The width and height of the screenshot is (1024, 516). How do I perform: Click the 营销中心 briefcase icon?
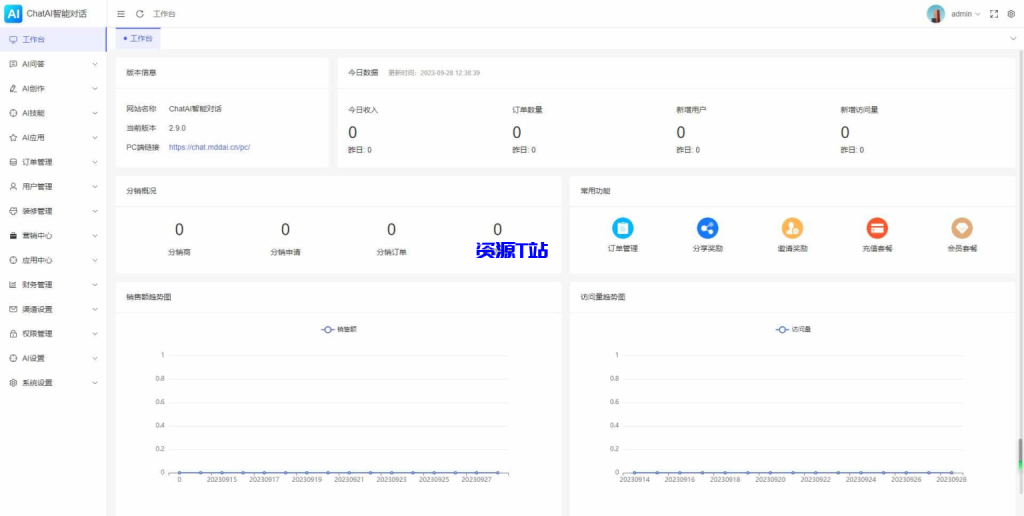pyautogui.click(x=13, y=236)
